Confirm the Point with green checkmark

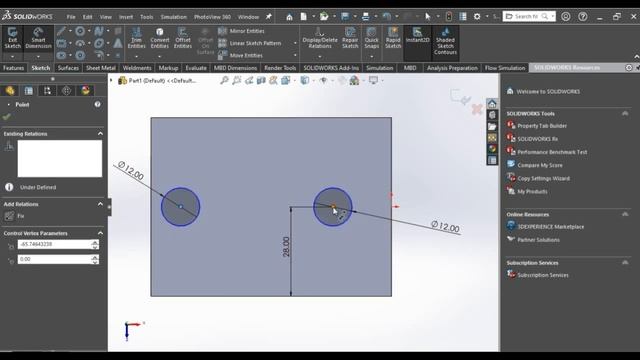7,117
